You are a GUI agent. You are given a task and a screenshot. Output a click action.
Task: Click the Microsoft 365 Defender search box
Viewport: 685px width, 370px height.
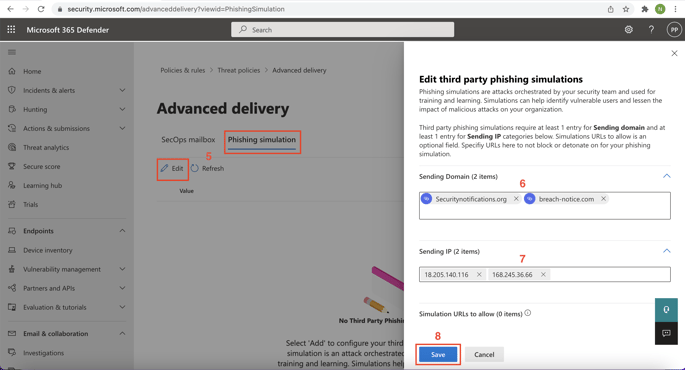click(342, 30)
